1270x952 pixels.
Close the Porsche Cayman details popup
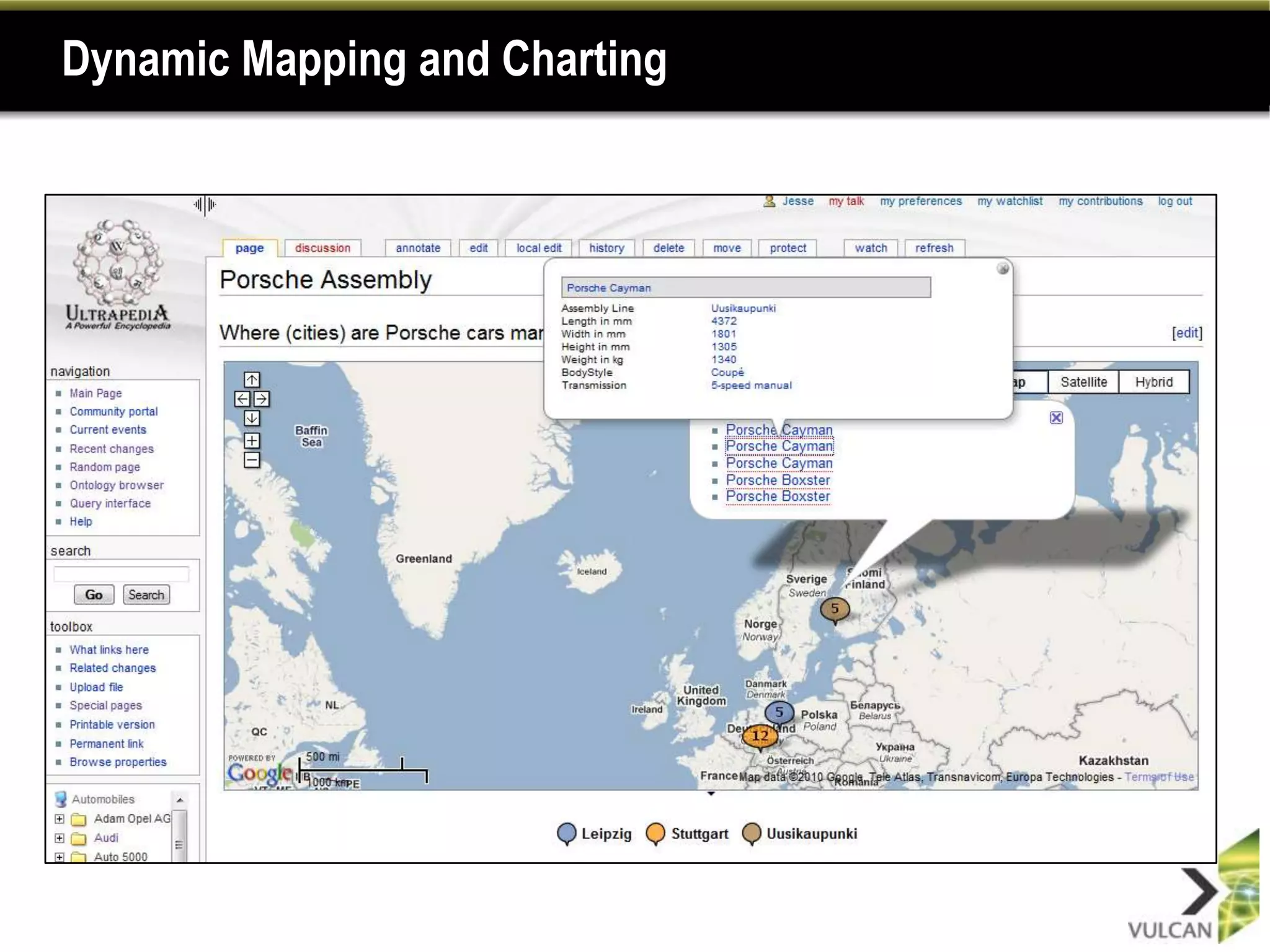[1003, 269]
